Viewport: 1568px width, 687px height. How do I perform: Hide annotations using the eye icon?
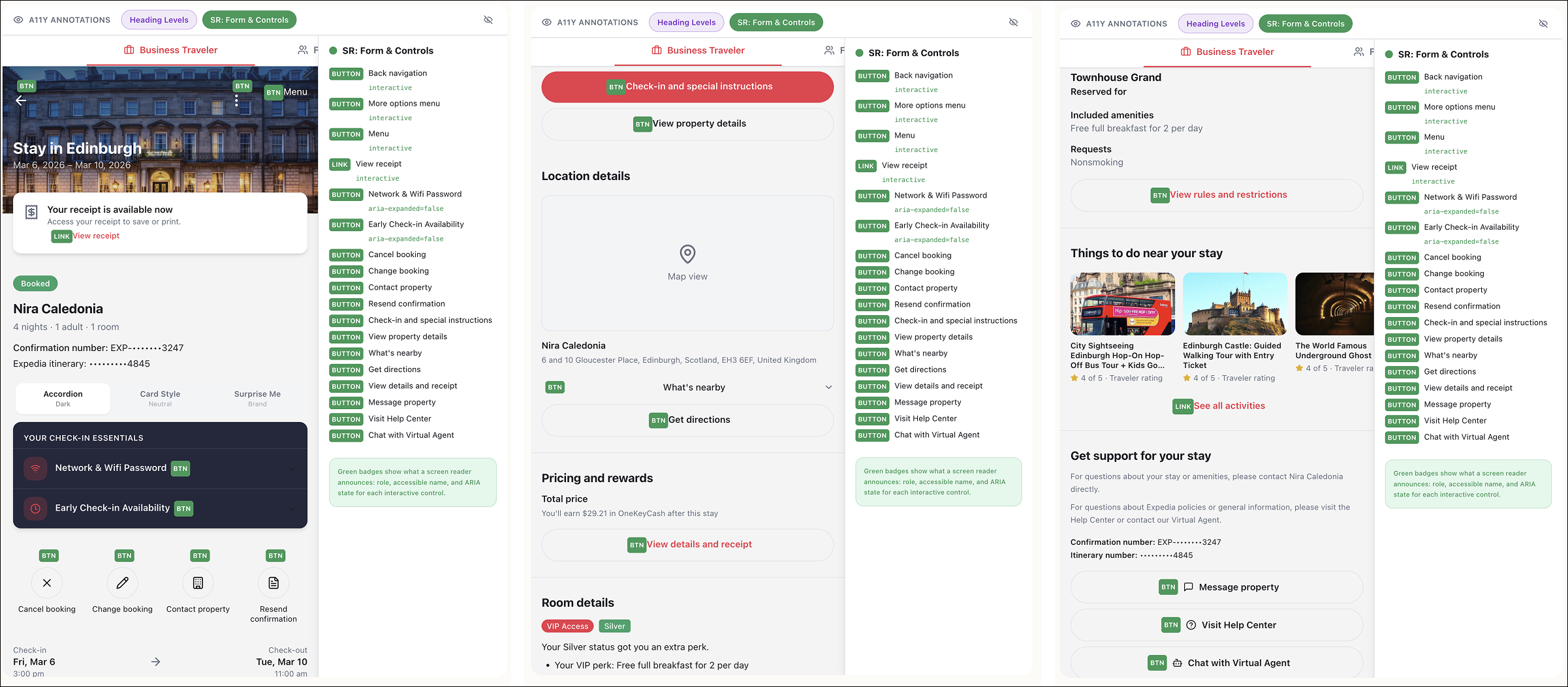tap(488, 20)
